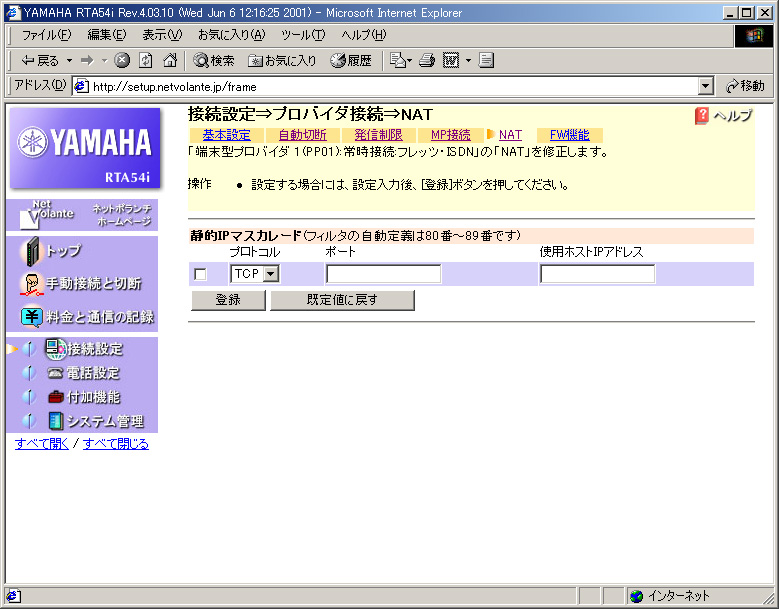Viewport: 779px width, 609px height.
Task: Click the ポート input field
Action: [x=383, y=274]
